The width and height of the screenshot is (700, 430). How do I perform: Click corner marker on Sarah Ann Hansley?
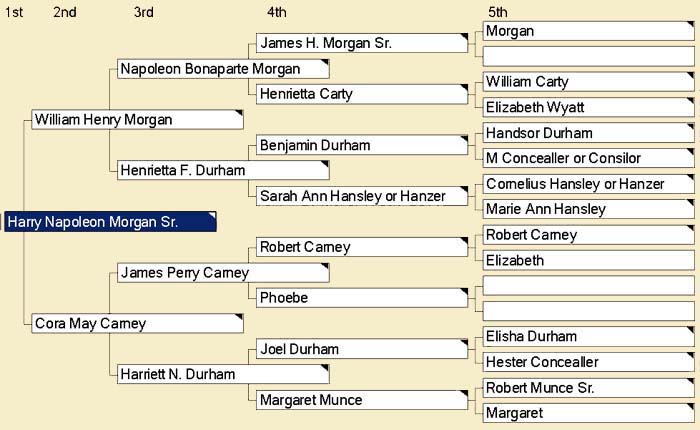tap(464, 190)
